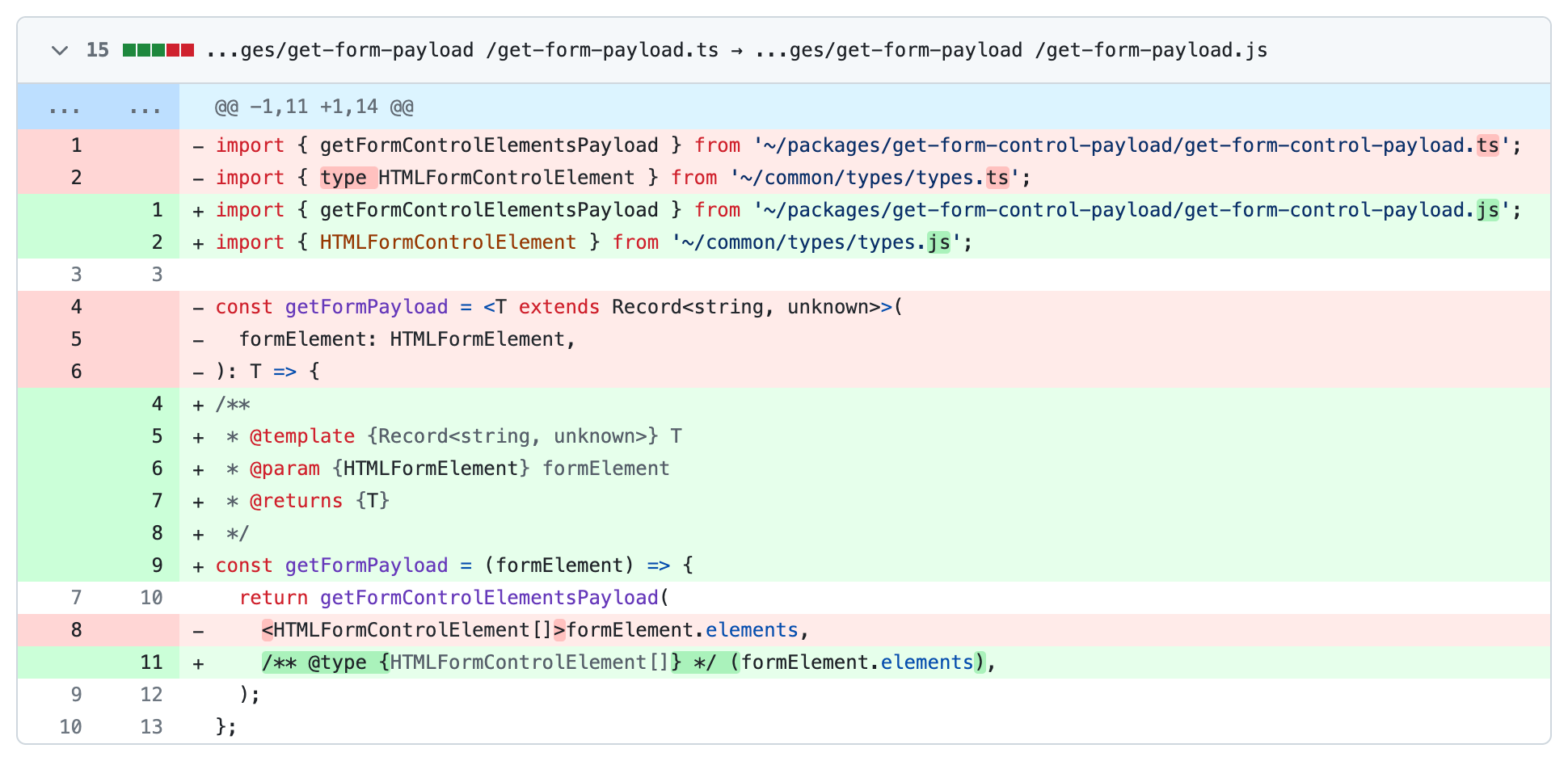Click the changed lines count 15
The height and width of the screenshot is (761, 1568).
pyautogui.click(x=98, y=50)
